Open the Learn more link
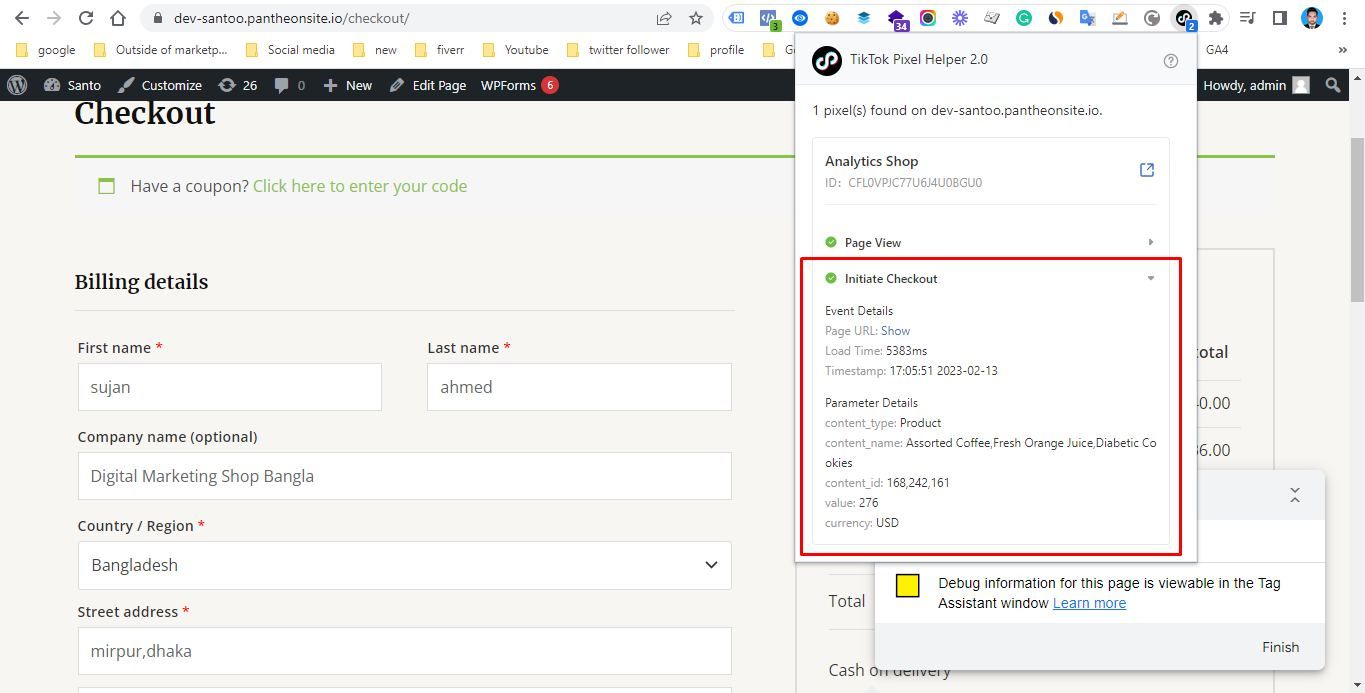 (x=1089, y=603)
